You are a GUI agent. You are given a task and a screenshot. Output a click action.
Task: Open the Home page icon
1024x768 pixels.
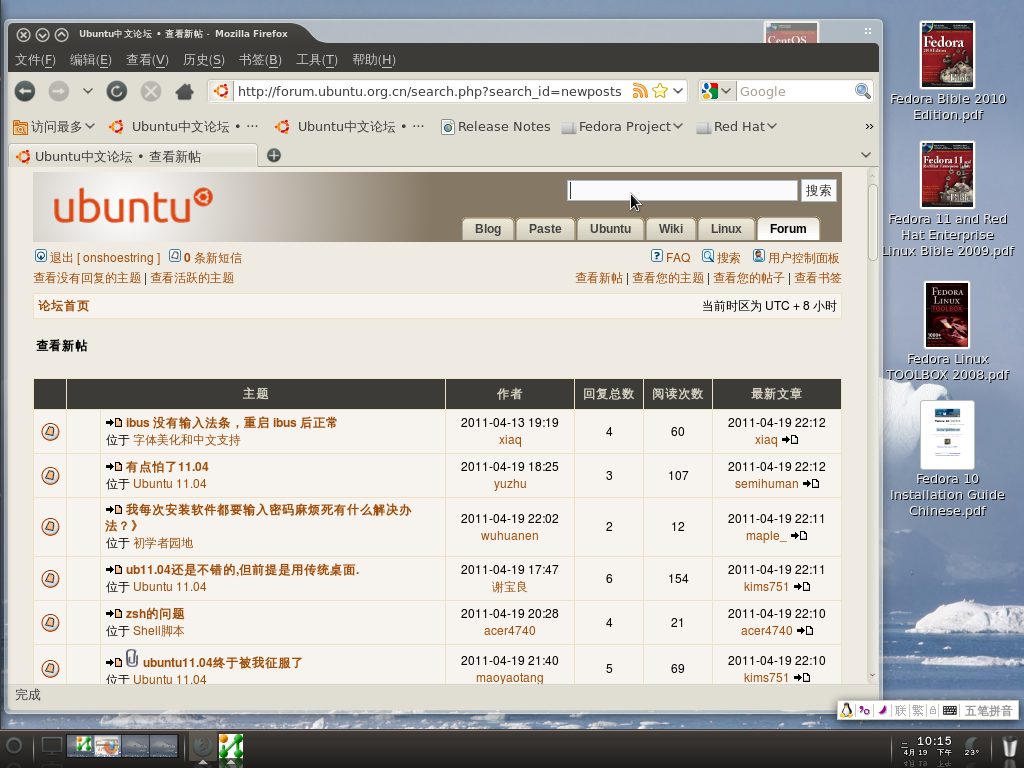(185, 91)
